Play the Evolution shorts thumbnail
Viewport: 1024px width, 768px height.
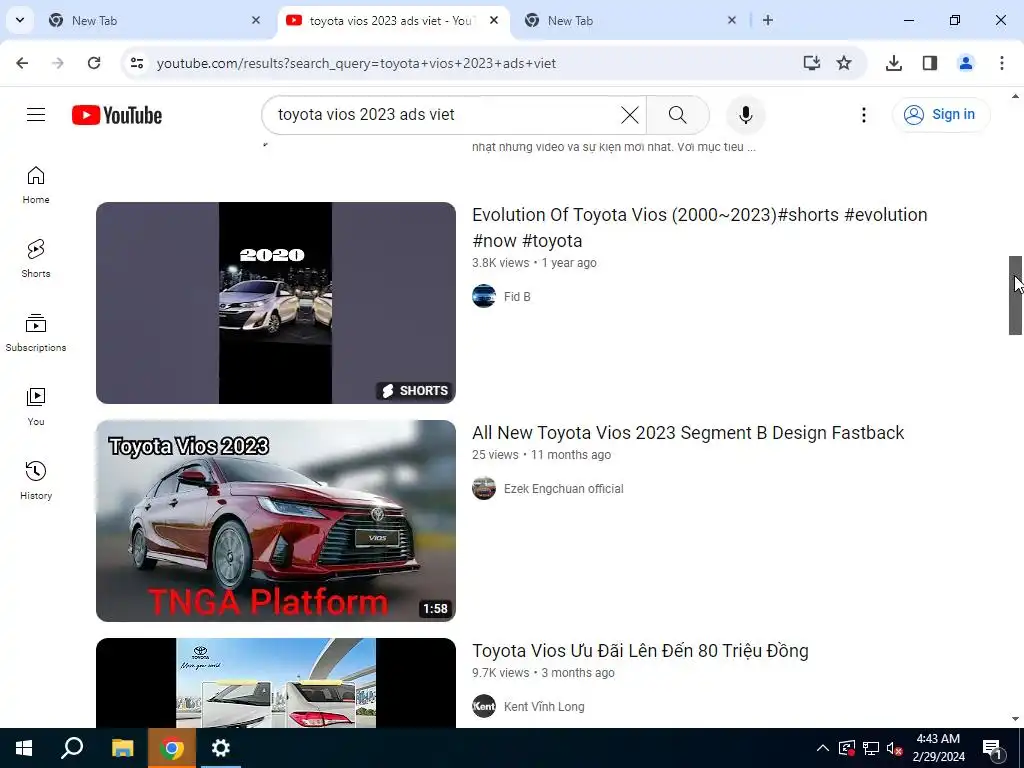tap(276, 302)
